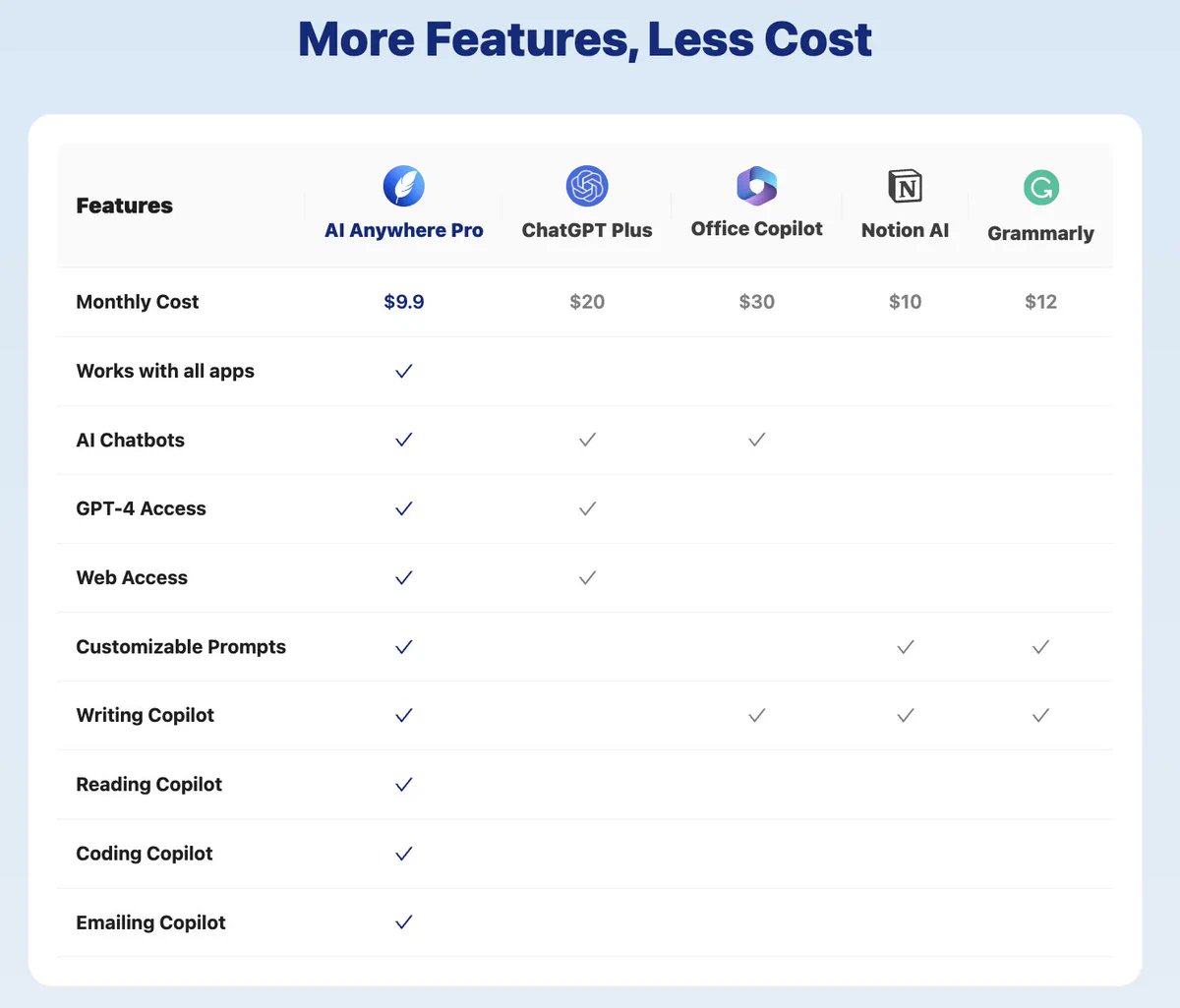Click the $12 monthly cost value
This screenshot has height=1008, width=1180.
pyautogui.click(x=1040, y=302)
